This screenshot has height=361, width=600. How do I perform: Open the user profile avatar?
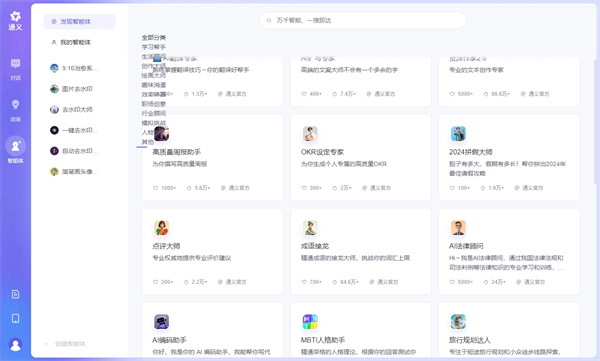point(15,345)
